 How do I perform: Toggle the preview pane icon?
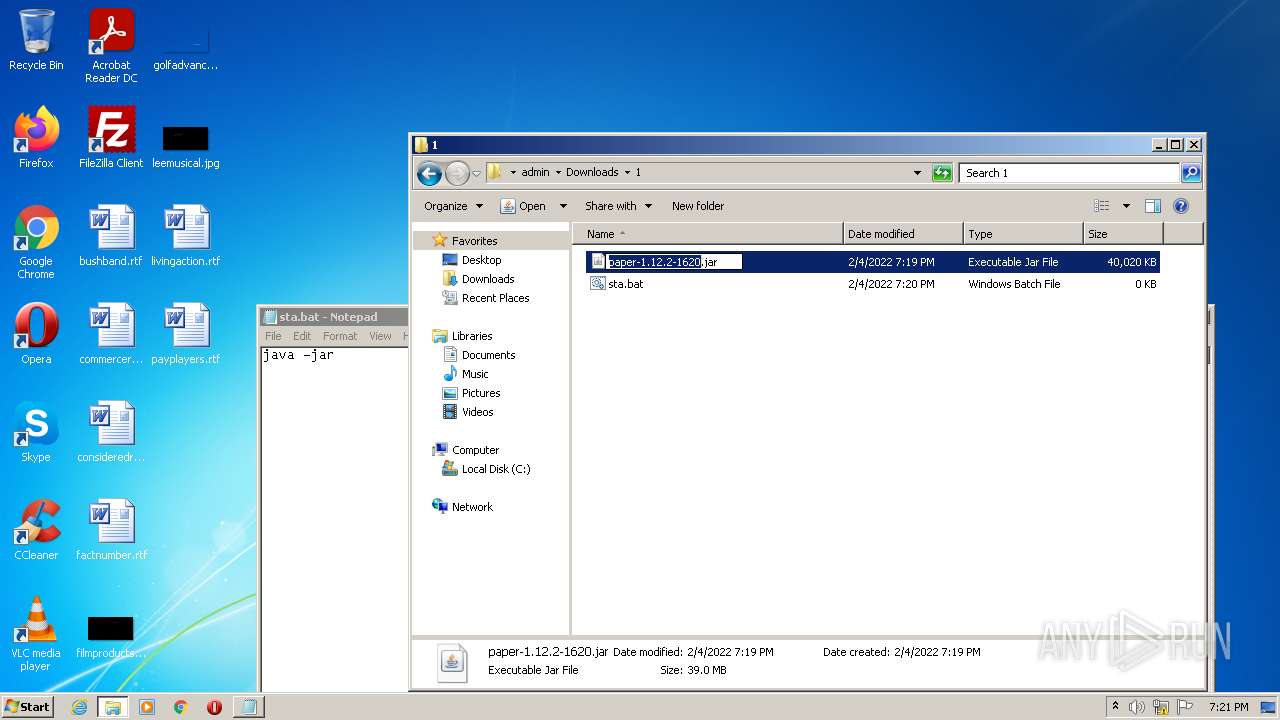click(x=1152, y=206)
